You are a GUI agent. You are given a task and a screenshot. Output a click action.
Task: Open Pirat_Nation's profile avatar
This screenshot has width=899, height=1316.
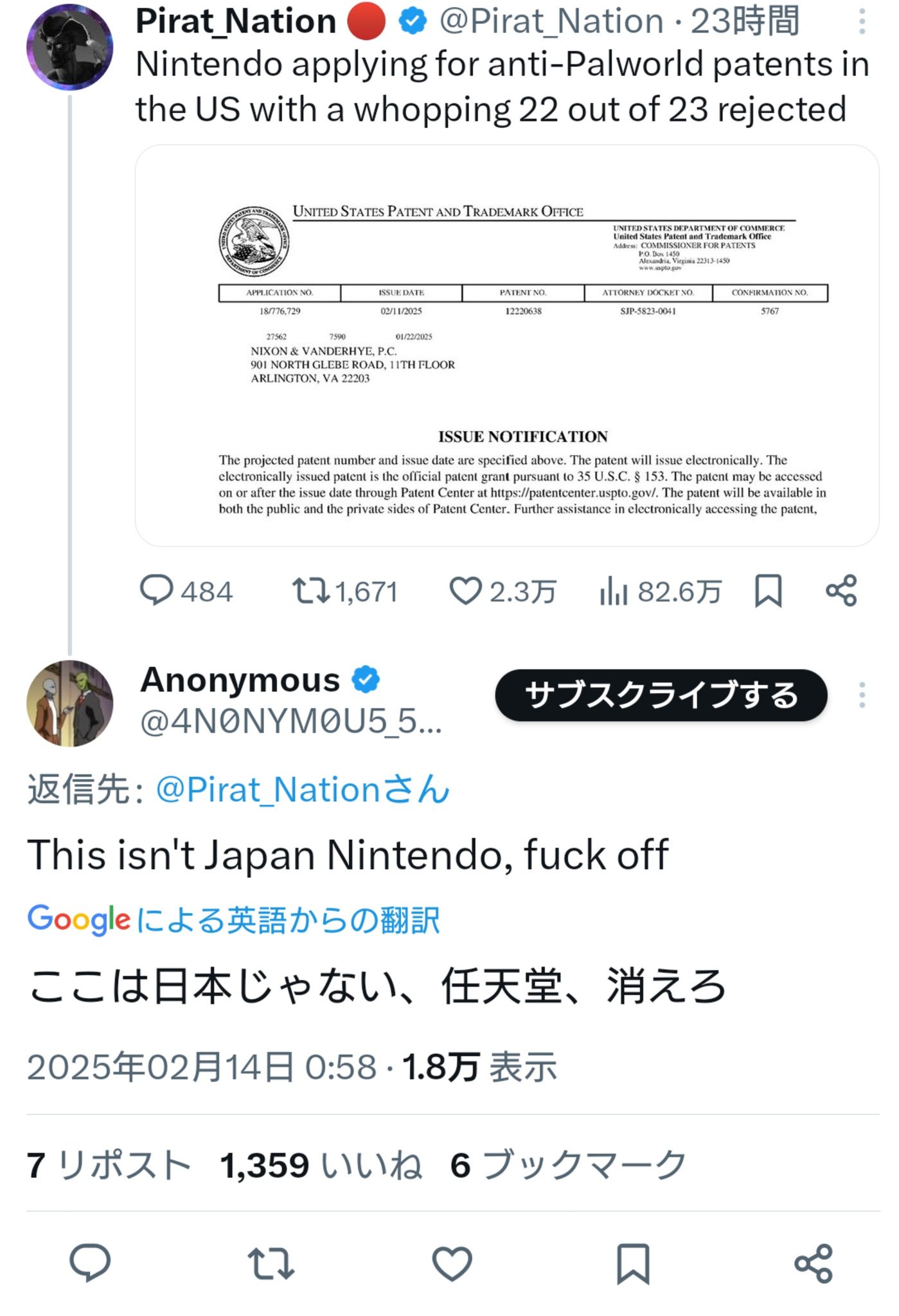coord(69,48)
